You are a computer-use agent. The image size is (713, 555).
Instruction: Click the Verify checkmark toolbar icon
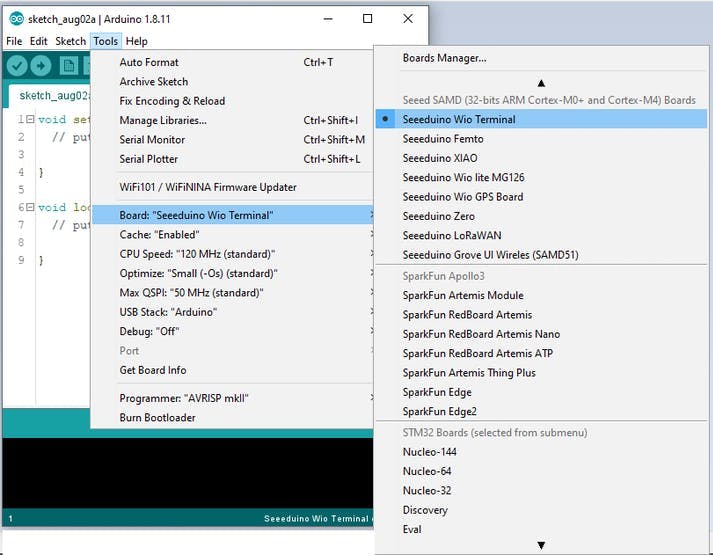pos(17,66)
